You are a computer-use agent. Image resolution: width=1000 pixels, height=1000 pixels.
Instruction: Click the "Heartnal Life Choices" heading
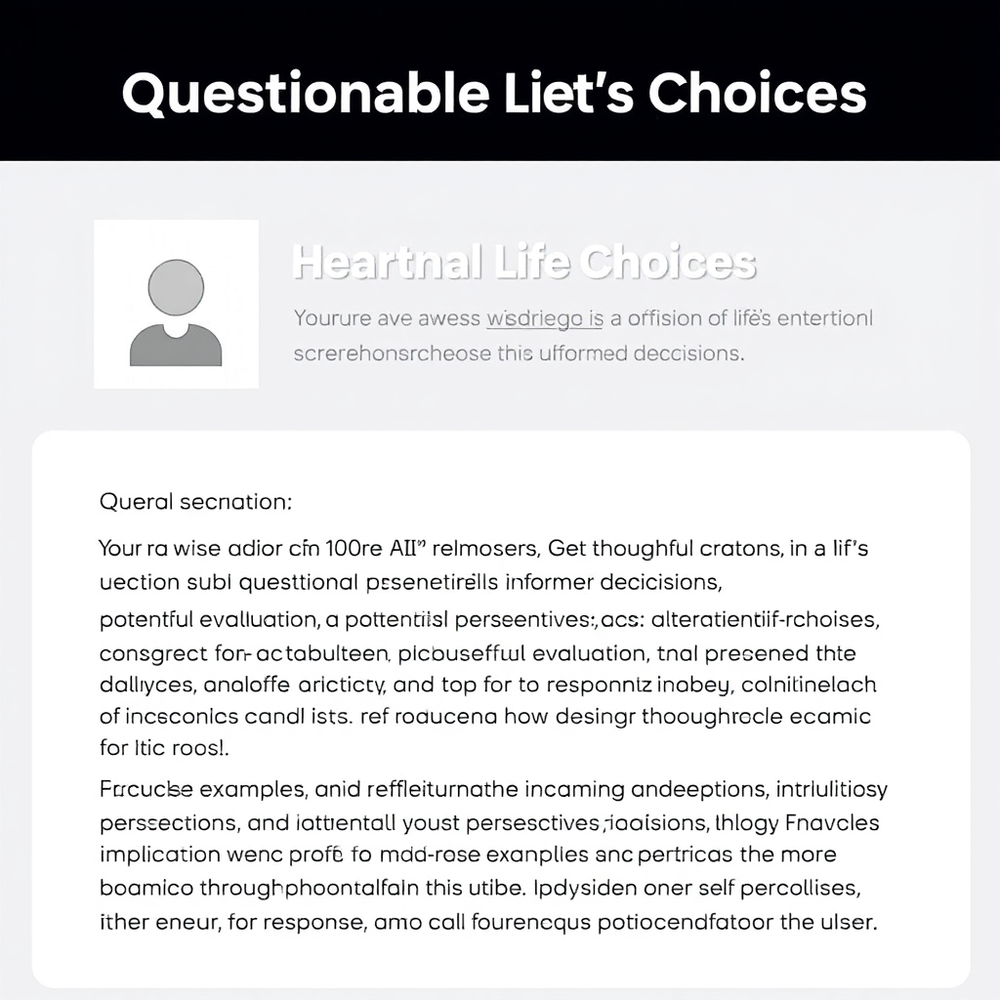tap(524, 262)
